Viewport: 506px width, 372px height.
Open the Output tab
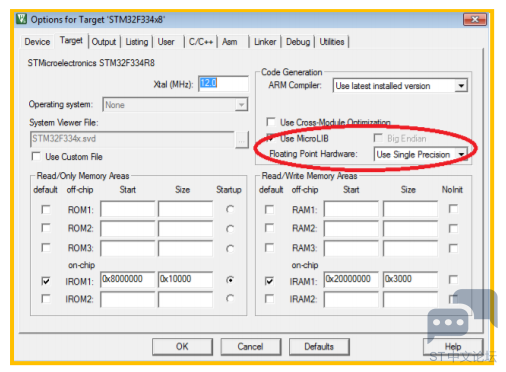point(104,42)
